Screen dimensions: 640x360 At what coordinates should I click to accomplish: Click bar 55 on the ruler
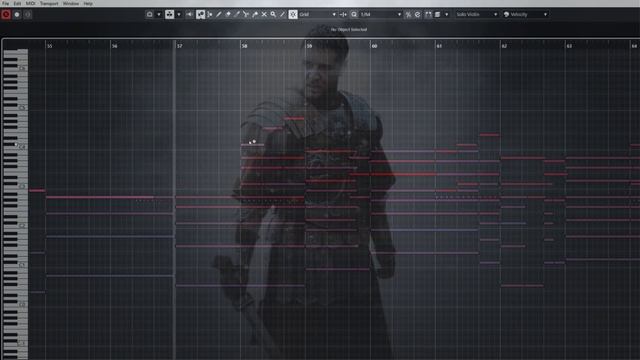click(x=49, y=46)
